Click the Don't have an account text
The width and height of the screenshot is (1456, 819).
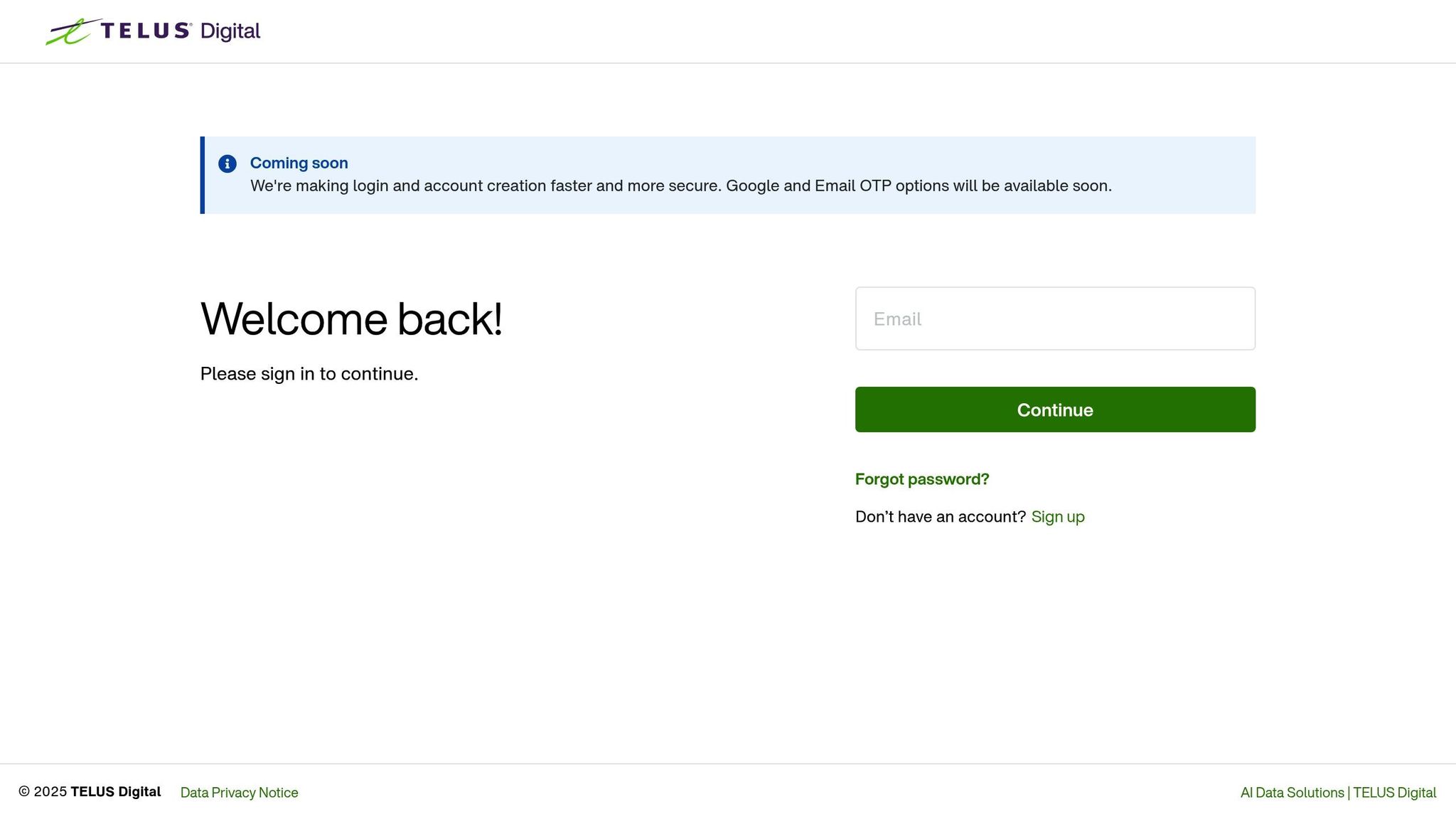click(x=941, y=517)
